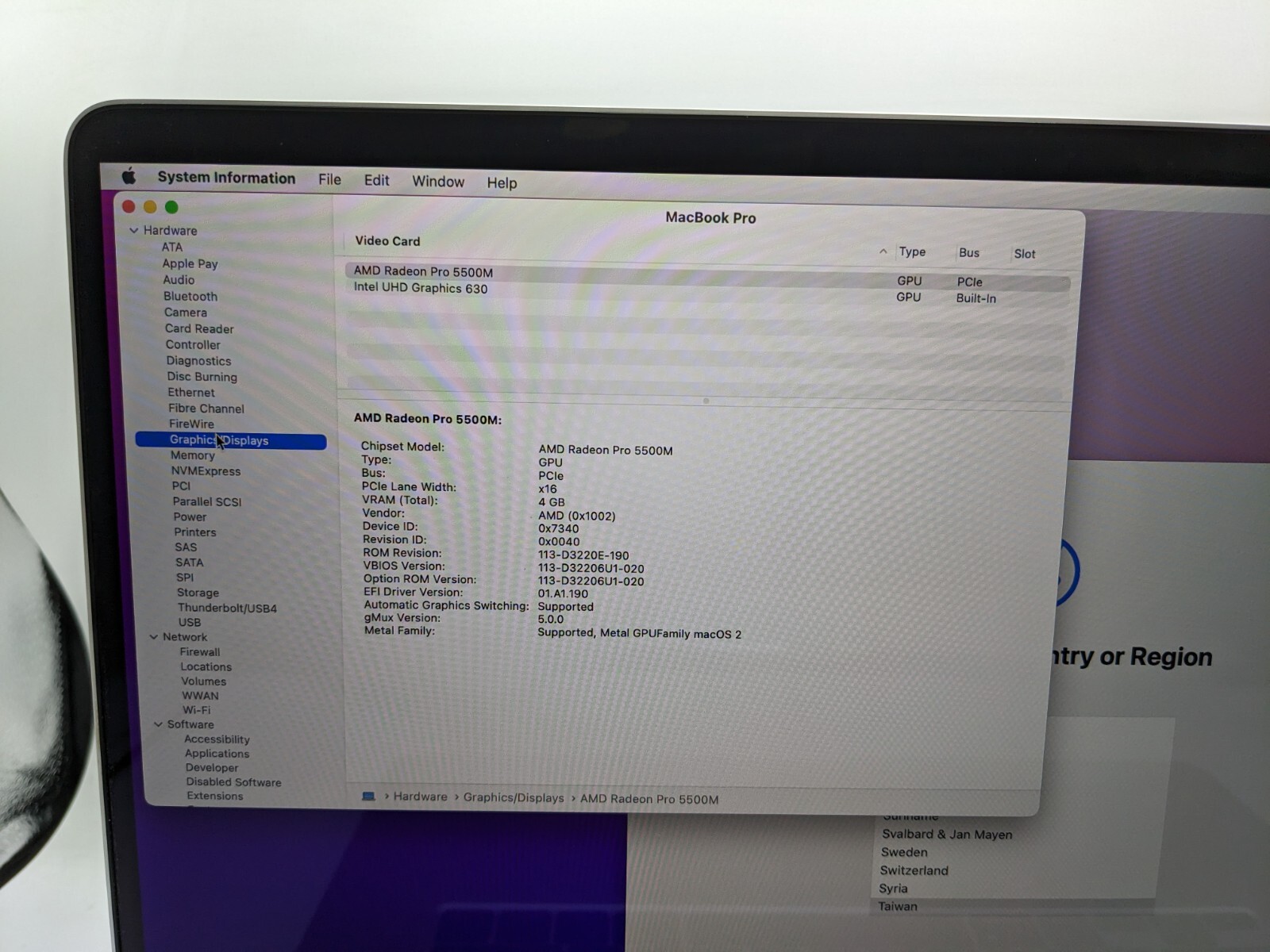Viewport: 1270px width, 952px height.
Task: Open the Apple menu
Action: [x=129, y=175]
